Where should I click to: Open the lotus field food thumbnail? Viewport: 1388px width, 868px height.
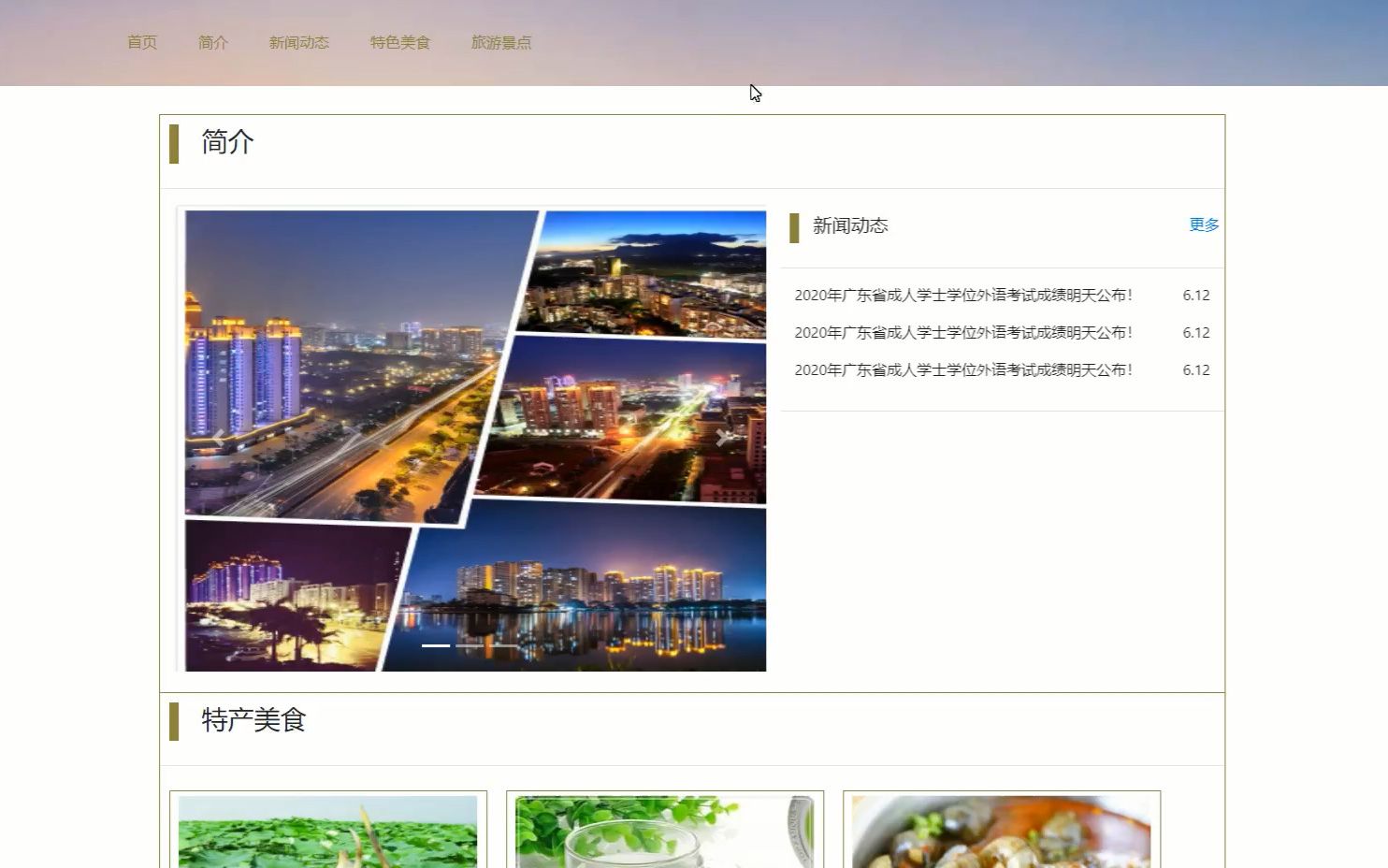(327, 832)
